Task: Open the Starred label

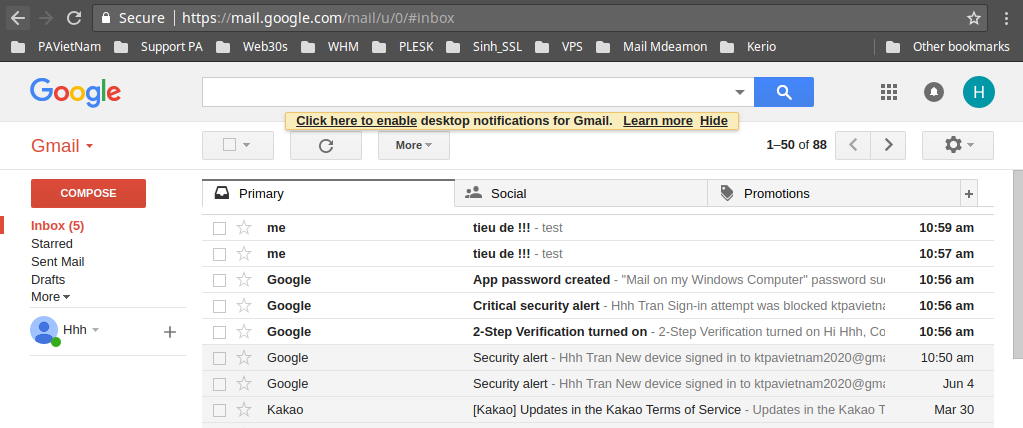Action: pos(52,244)
